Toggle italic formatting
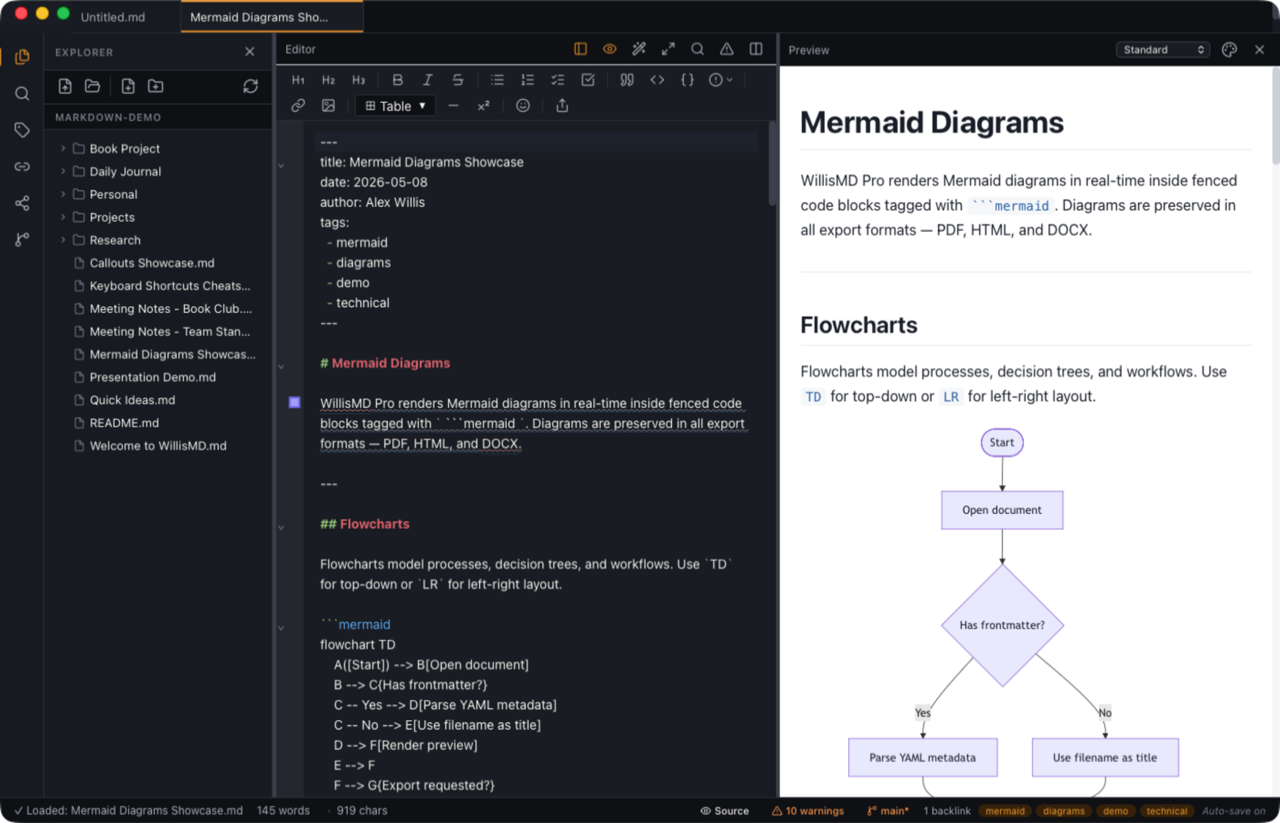Screen dimensions: 1280x823 [428, 80]
